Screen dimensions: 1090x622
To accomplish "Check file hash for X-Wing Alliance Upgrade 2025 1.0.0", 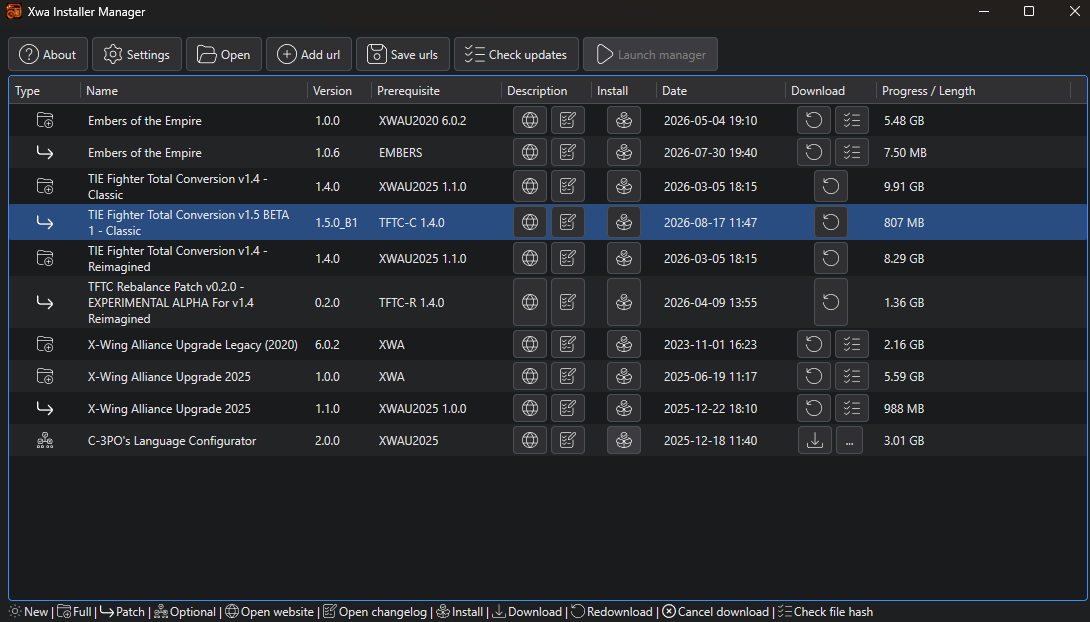I will (852, 376).
